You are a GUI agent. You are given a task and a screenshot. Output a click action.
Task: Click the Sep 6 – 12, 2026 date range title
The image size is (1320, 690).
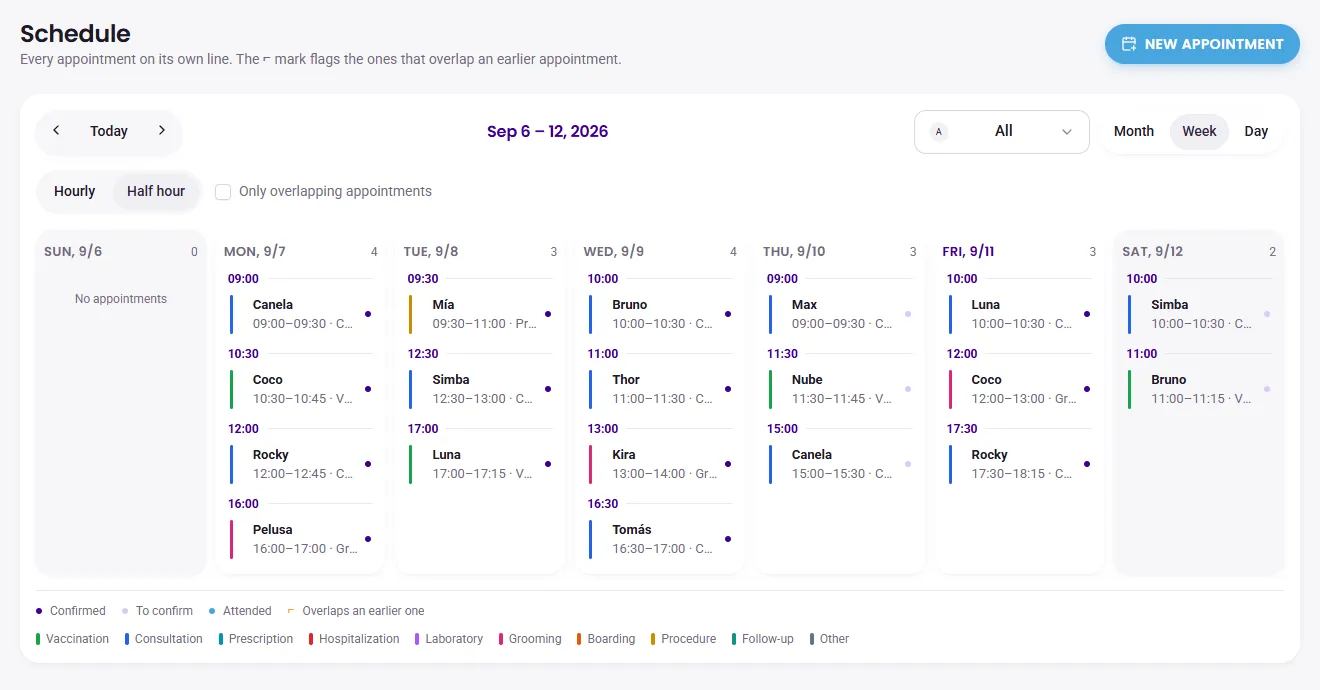(x=547, y=131)
